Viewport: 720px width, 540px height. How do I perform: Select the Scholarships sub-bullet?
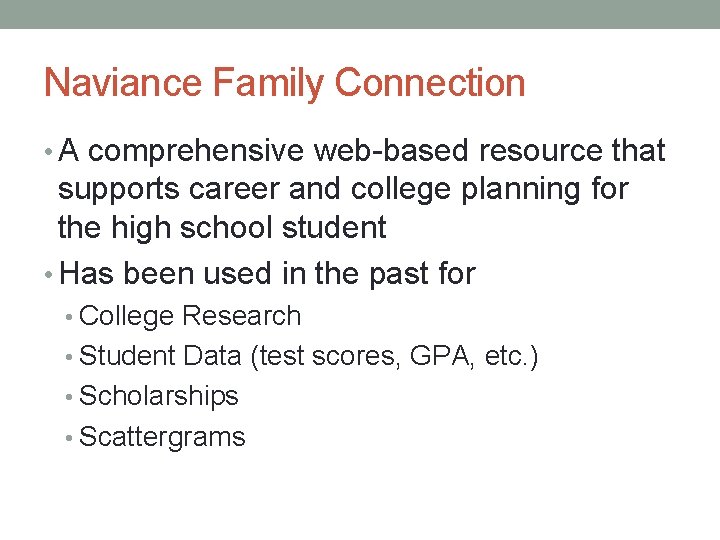click(158, 396)
